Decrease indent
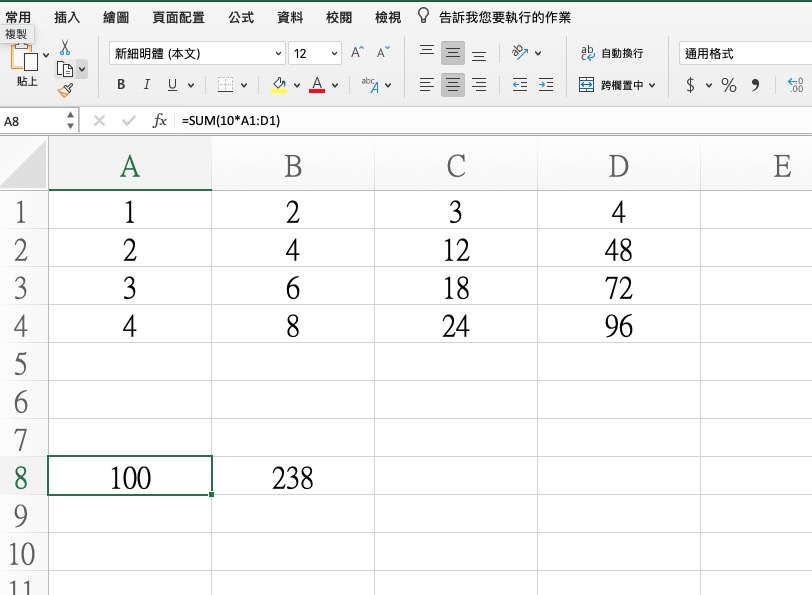Viewport: 812px width, 595px height. pyautogui.click(x=519, y=84)
